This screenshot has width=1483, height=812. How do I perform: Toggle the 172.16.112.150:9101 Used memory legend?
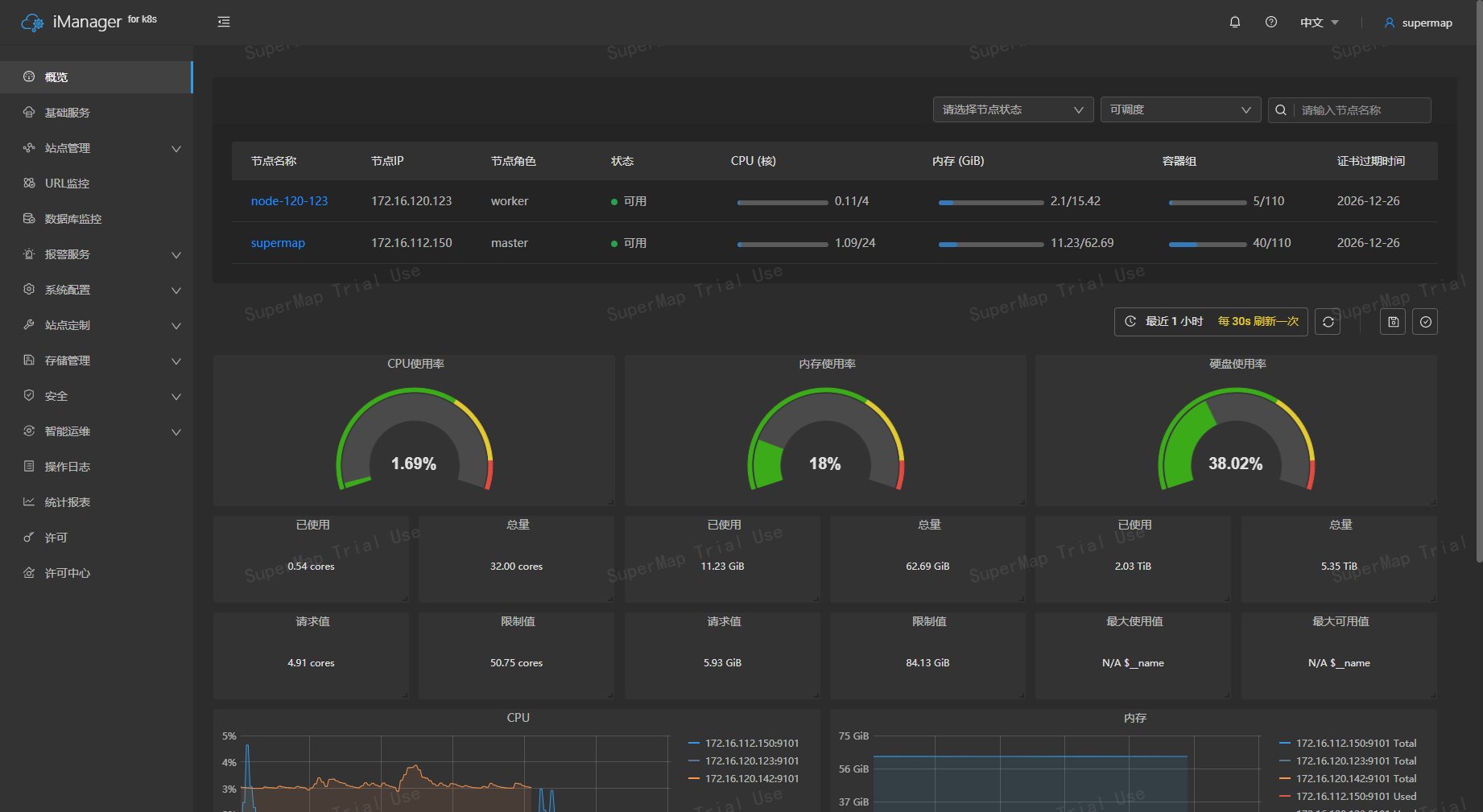(1348, 796)
